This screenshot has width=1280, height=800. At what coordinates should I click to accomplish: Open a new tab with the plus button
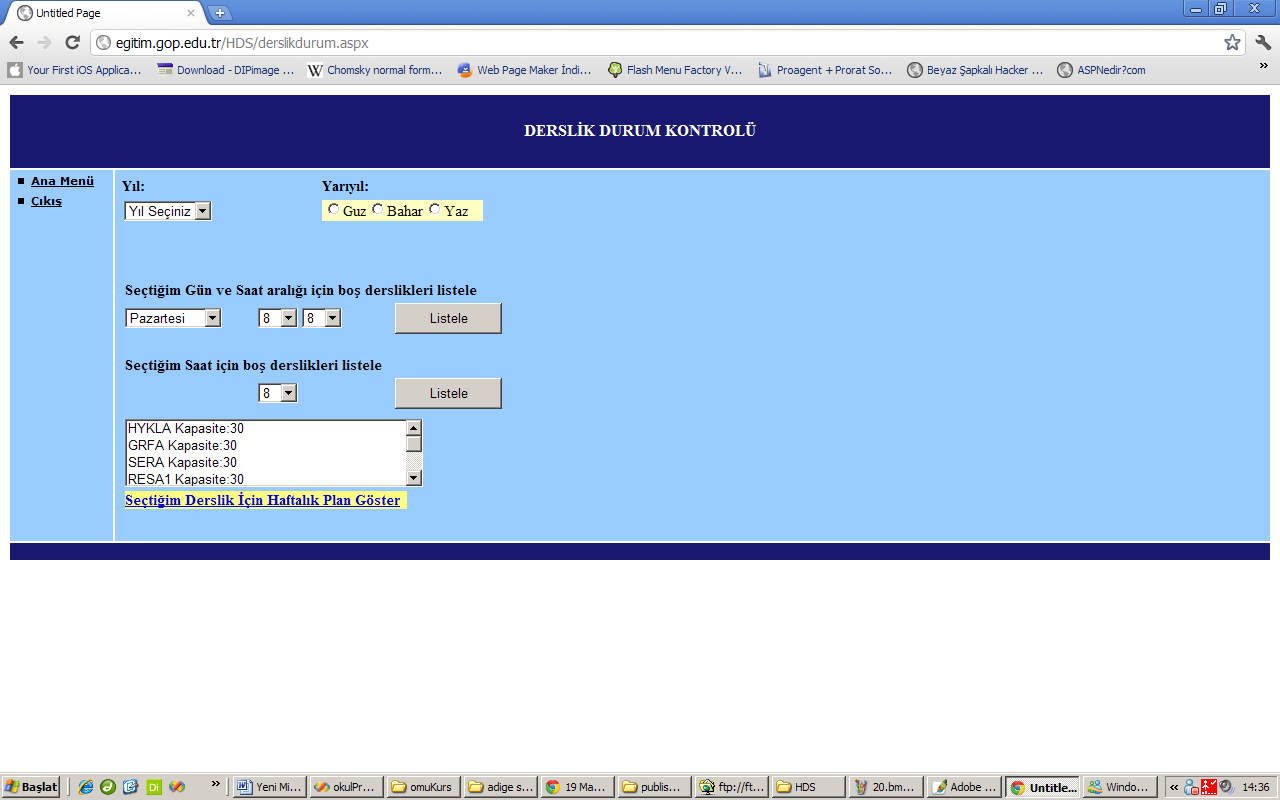pos(220,13)
